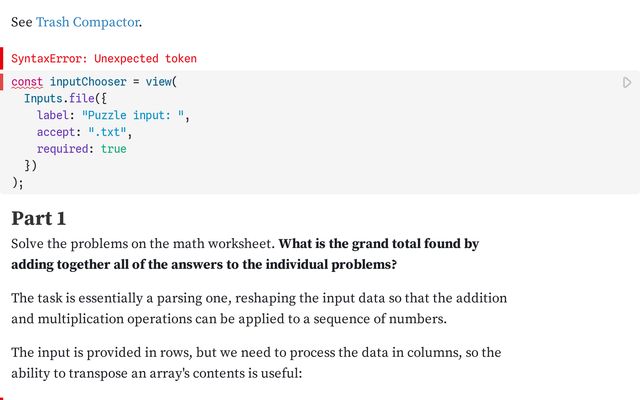Image resolution: width=640 pixels, height=400 pixels.
Task: Open the Trash Compactor link
Action: tap(88, 22)
